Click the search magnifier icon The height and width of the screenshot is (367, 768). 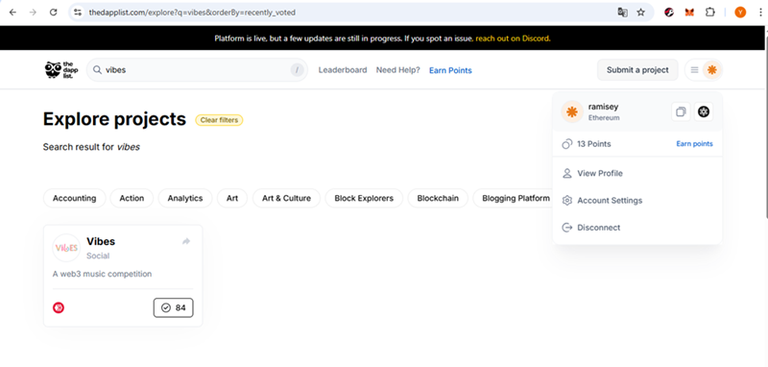tap(97, 70)
